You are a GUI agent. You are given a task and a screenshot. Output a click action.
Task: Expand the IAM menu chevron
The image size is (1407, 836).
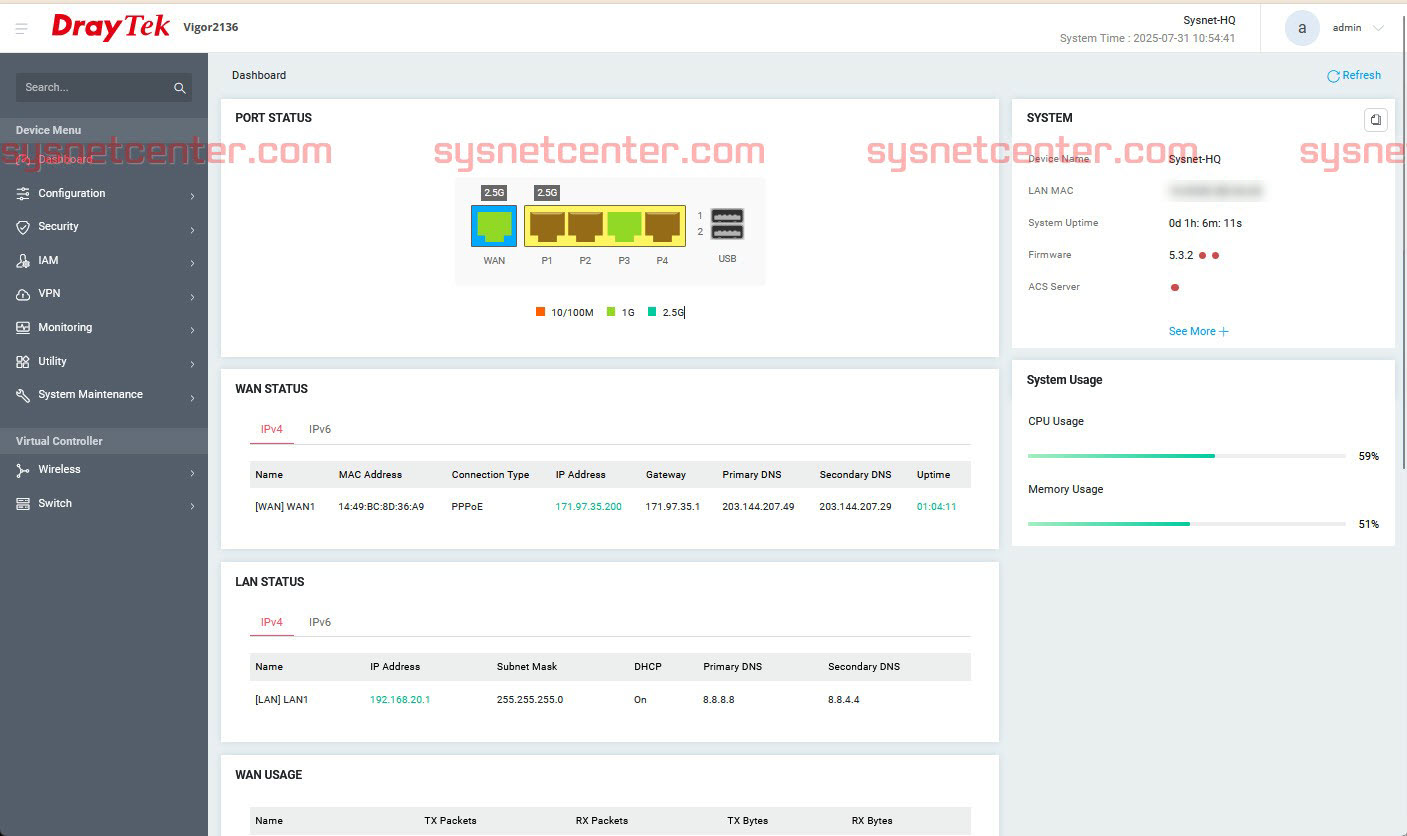[x=192, y=263]
